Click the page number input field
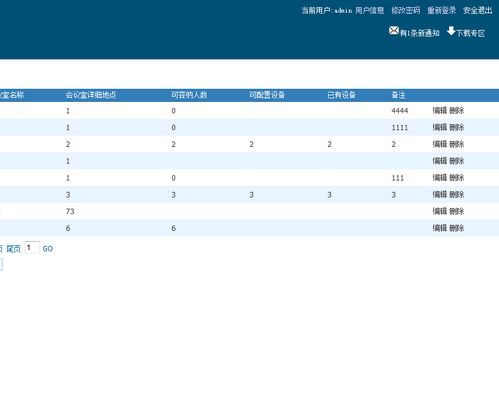499x394 pixels. click(x=32, y=248)
